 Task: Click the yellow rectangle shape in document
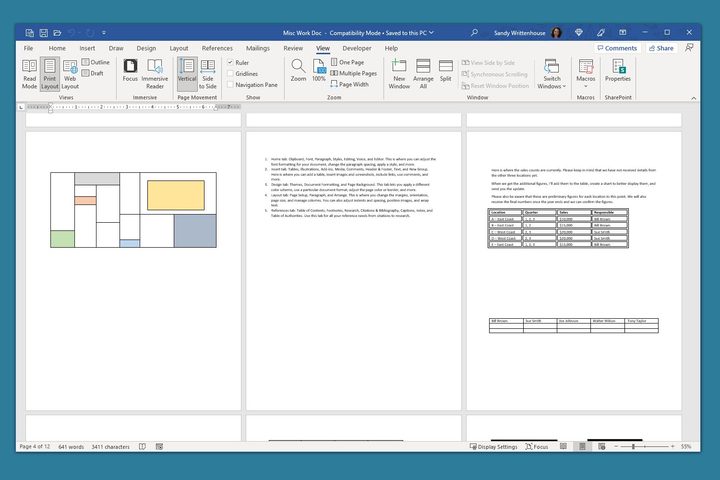pyautogui.click(x=176, y=195)
